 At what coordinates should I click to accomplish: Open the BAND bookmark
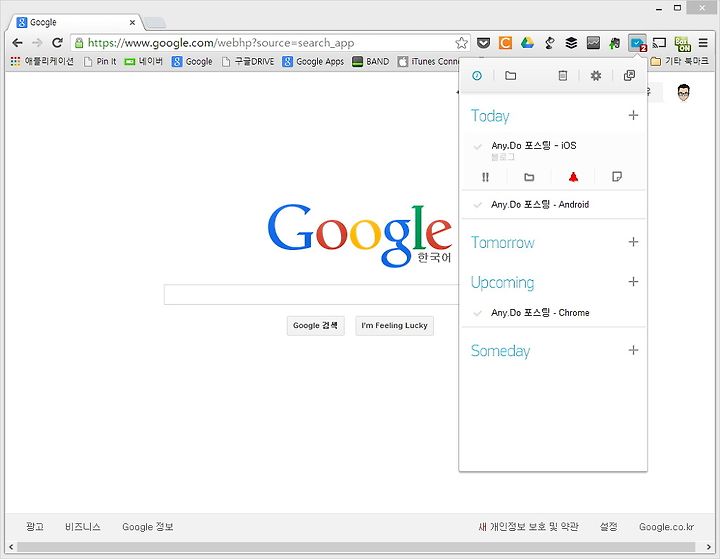pyautogui.click(x=371, y=61)
